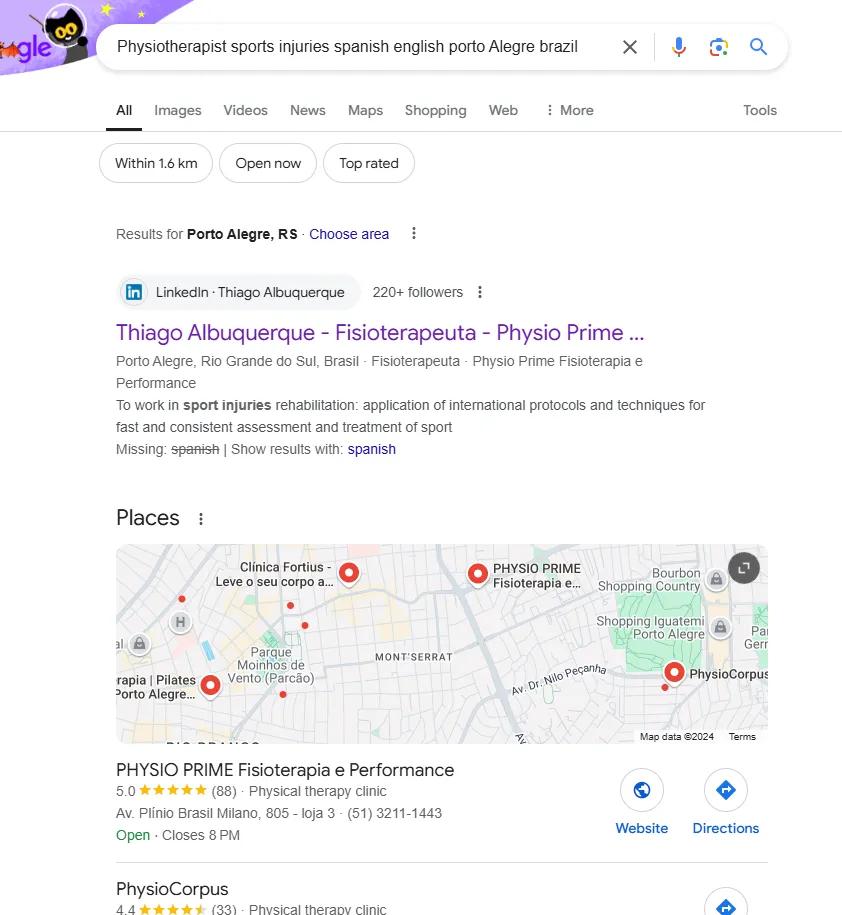The width and height of the screenshot is (842, 915).
Task: Open three-dot menu beside 220+ followers
Action: (x=480, y=292)
